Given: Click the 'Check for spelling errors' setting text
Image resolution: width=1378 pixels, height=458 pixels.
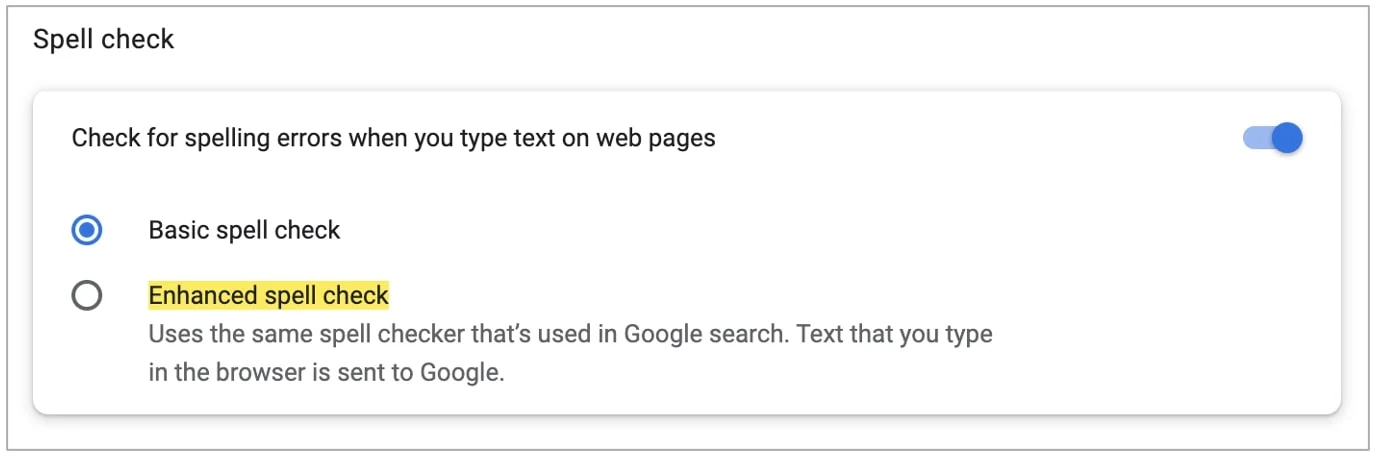Looking at the screenshot, I should tap(394, 138).
